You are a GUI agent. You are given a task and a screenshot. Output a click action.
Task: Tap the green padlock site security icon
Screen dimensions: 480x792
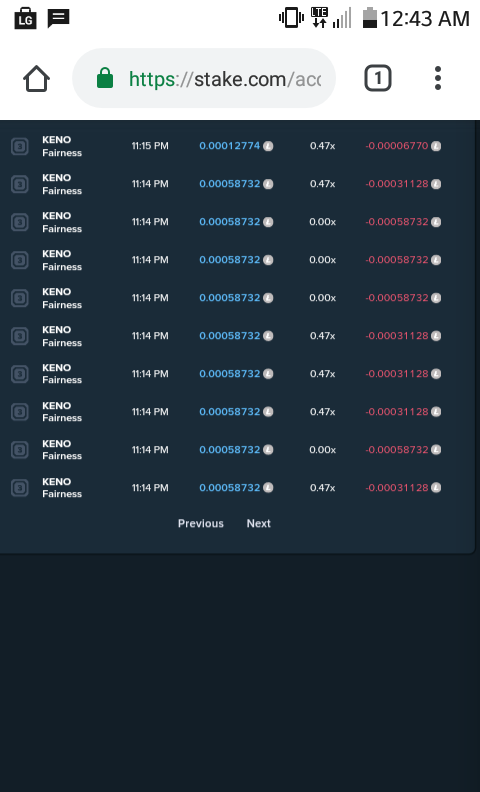[x=105, y=78]
